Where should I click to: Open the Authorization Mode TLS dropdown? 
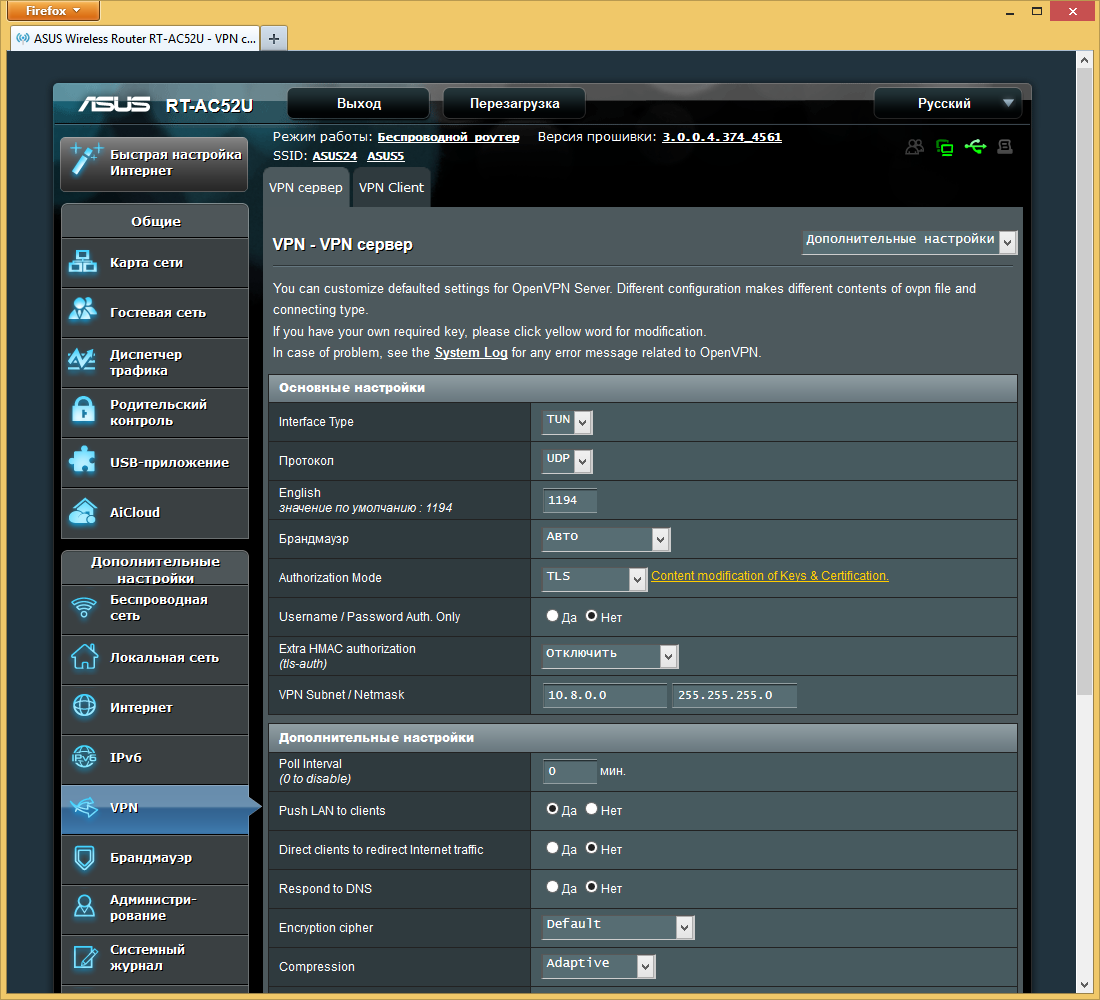[x=594, y=578]
